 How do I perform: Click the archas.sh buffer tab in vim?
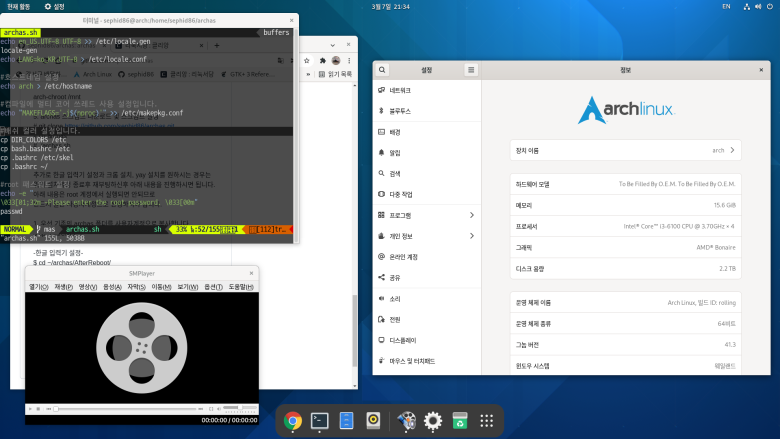[20, 32]
